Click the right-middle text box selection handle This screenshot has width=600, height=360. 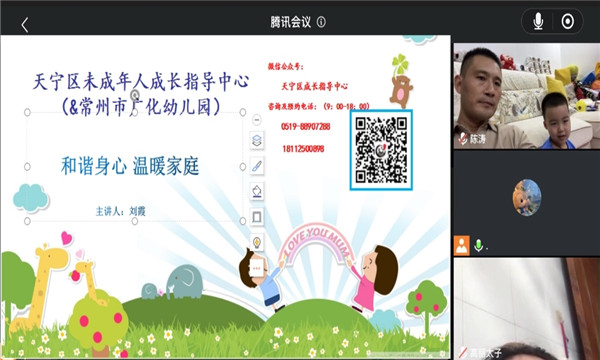tap(243, 167)
